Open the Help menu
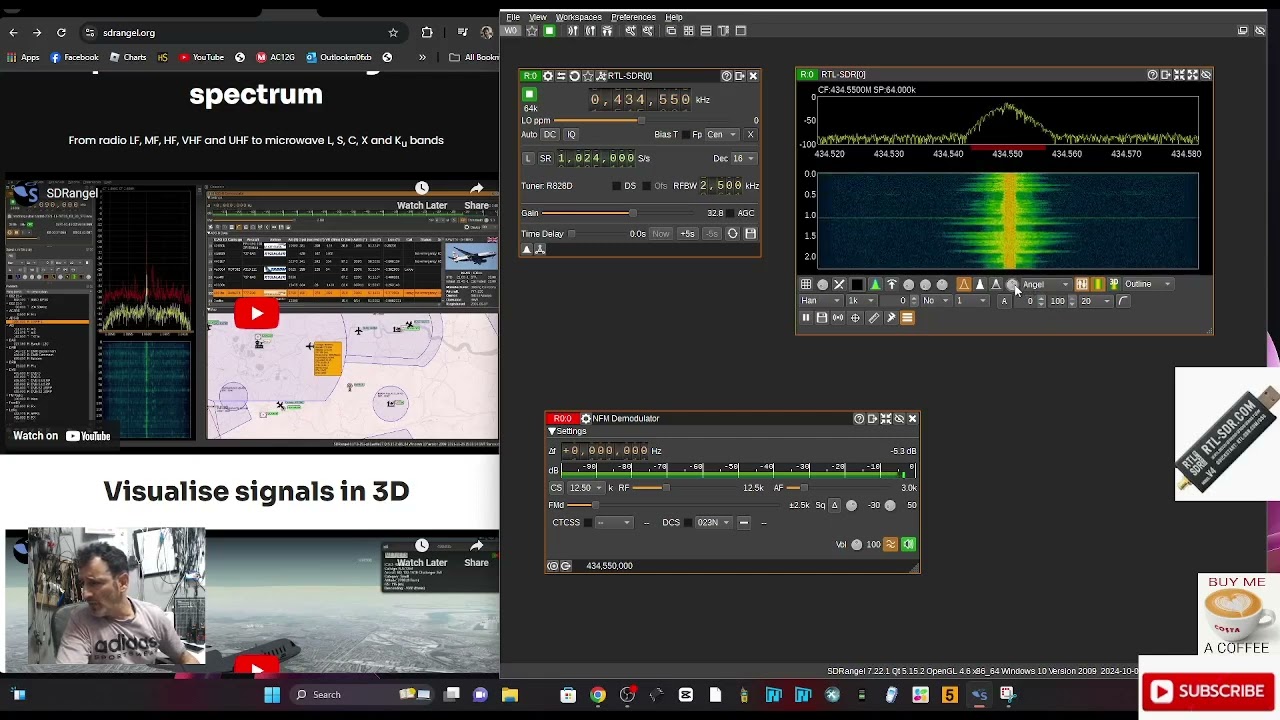 tap(674, 17)
